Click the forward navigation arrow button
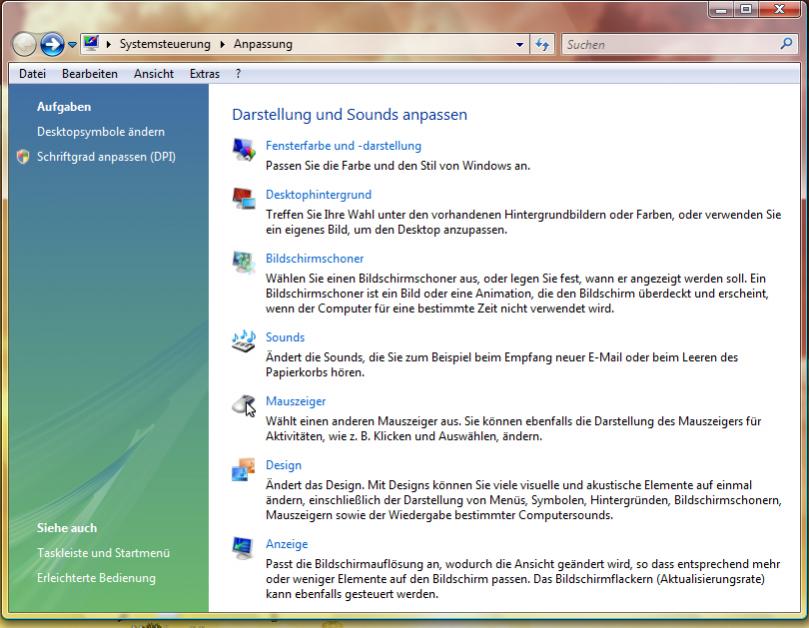The width and height of the screenshot is (809, 628). tap(52, 44)
